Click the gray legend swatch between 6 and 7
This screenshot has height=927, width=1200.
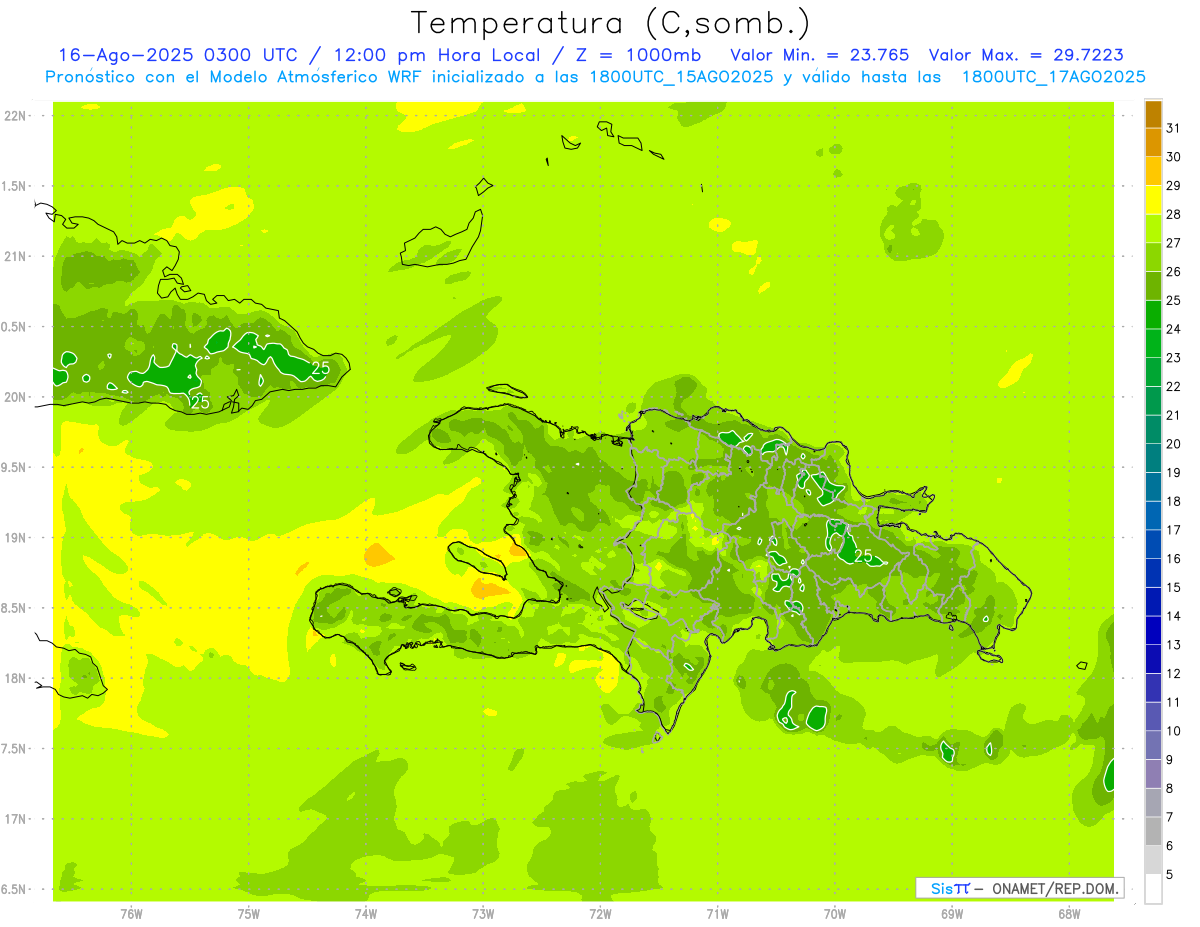[x=1154, y=831]
